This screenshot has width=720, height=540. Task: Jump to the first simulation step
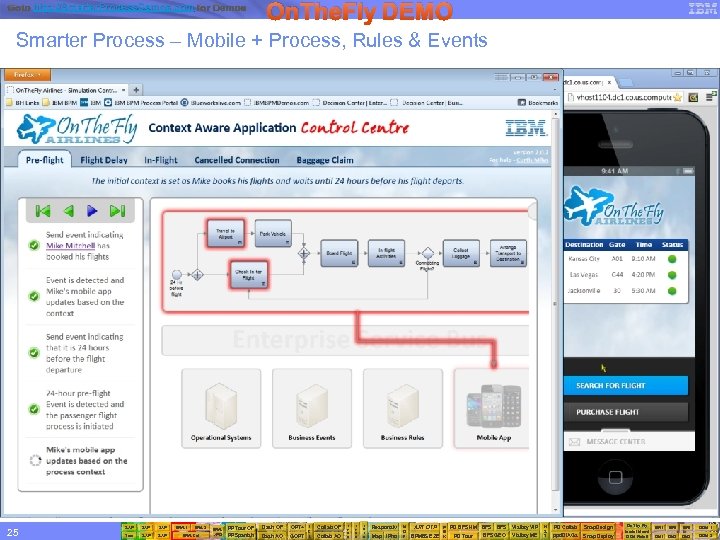pos(43,211)
